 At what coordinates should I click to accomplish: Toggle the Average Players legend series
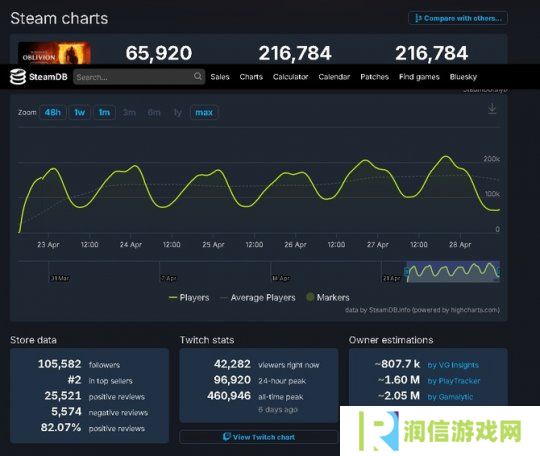258,298
